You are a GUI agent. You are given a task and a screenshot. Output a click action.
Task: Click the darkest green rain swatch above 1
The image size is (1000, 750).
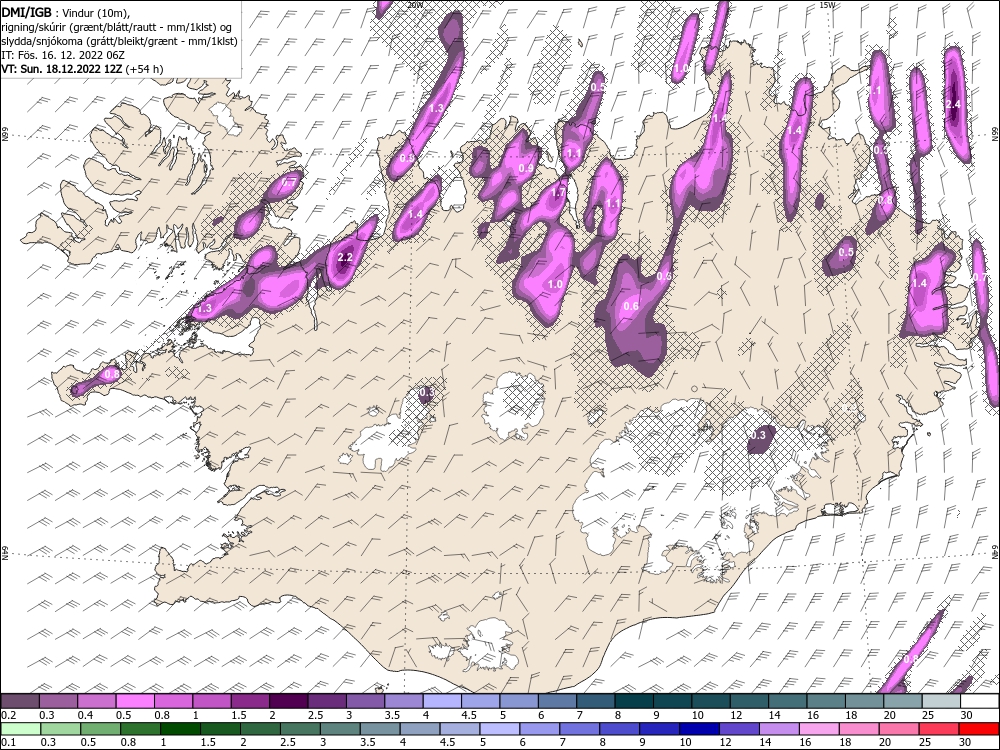point(180,729)
